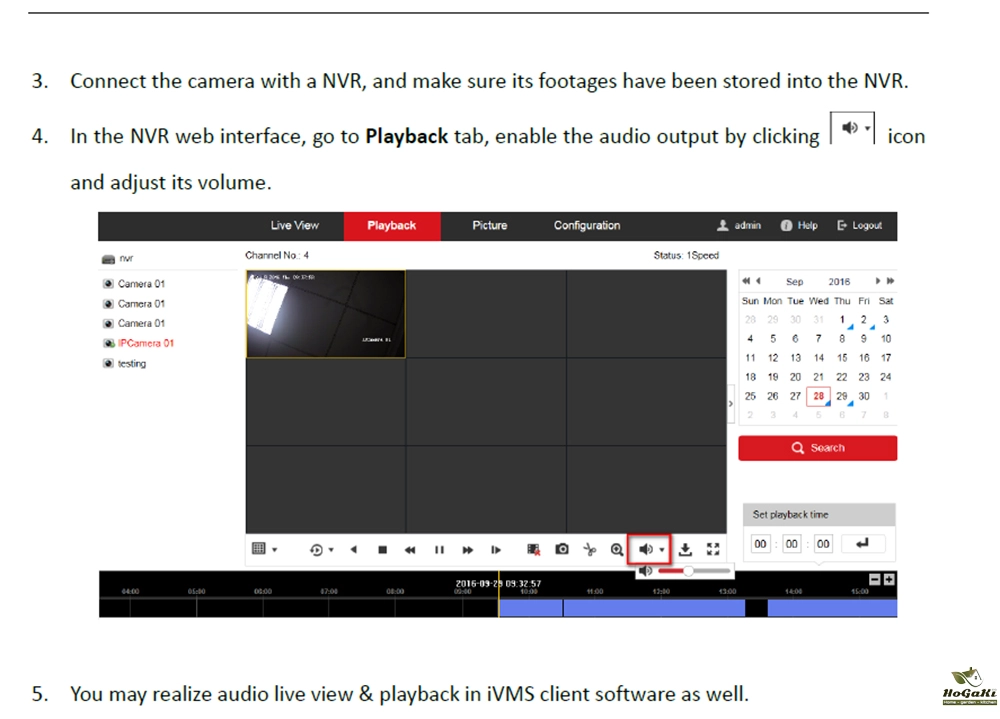Screen dimensions: 1000x719
Task: Switch to the Live View tab
Action: [294, 226]
